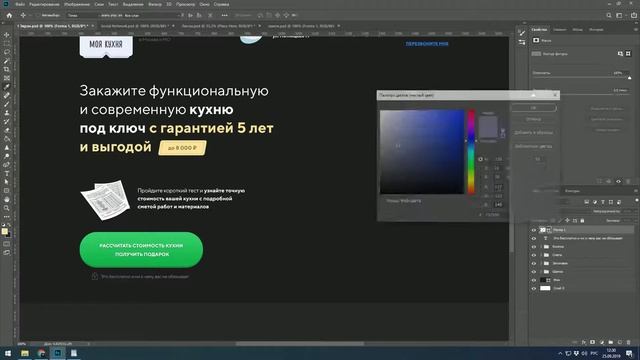Click OK in the color picker dialog
640x360 pixels.
[x=533, y=108]
